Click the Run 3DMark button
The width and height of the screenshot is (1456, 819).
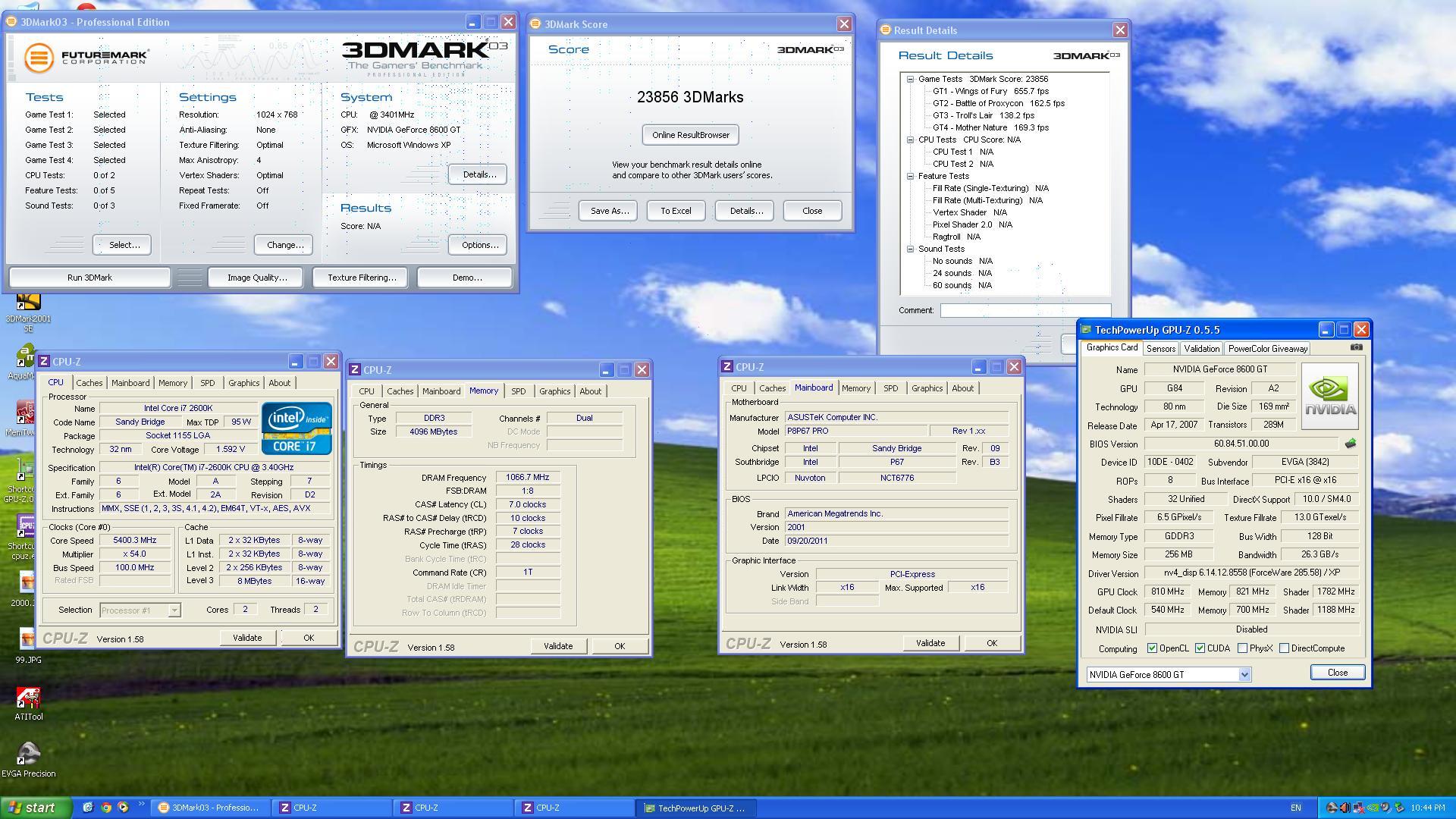click(89, 278)
